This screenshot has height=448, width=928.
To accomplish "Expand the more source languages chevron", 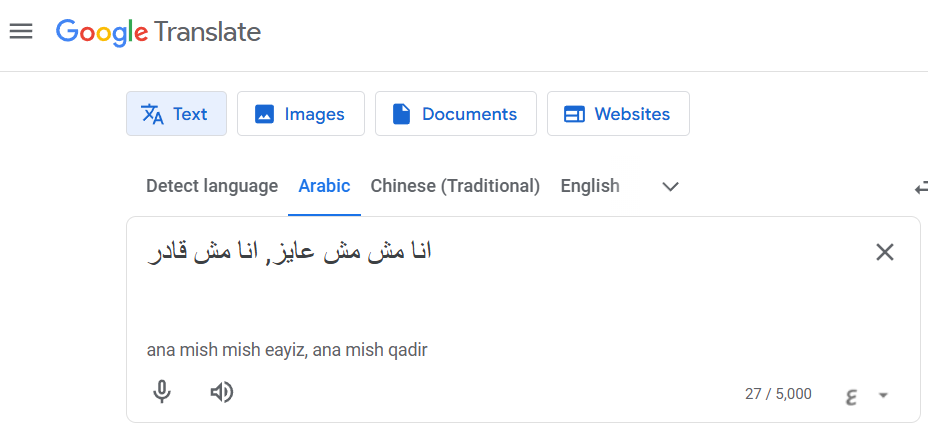I will click(670, 187).
